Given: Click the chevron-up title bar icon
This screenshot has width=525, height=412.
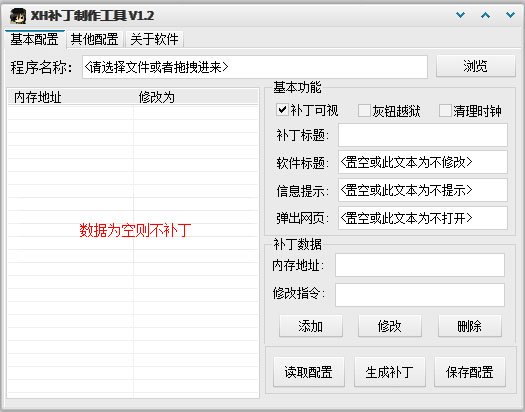Looking at the screenshot, I should pyautogui.click(x=485, y=15).
